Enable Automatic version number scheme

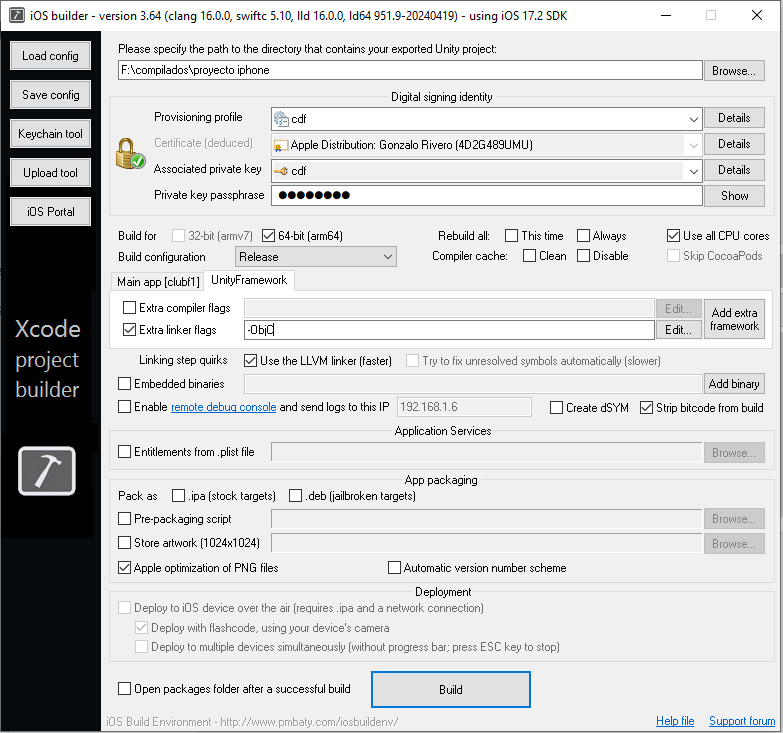(x=394, y=567)
